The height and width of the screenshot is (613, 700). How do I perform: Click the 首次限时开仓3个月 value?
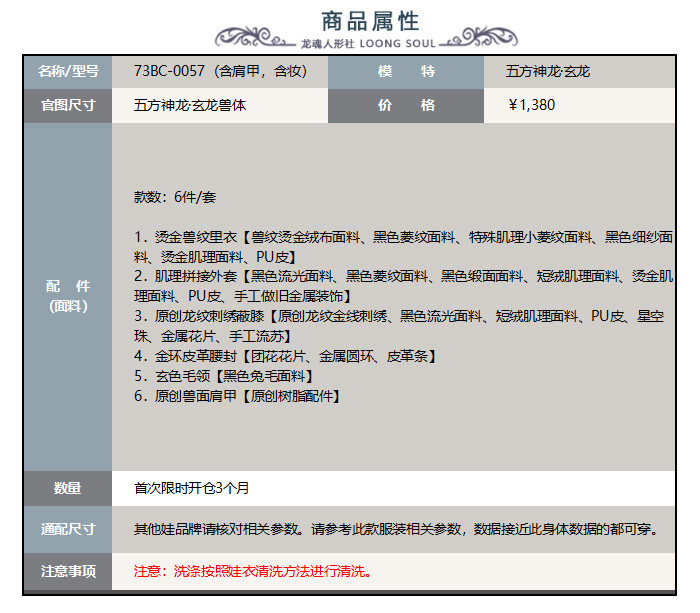tap(192, 488)
